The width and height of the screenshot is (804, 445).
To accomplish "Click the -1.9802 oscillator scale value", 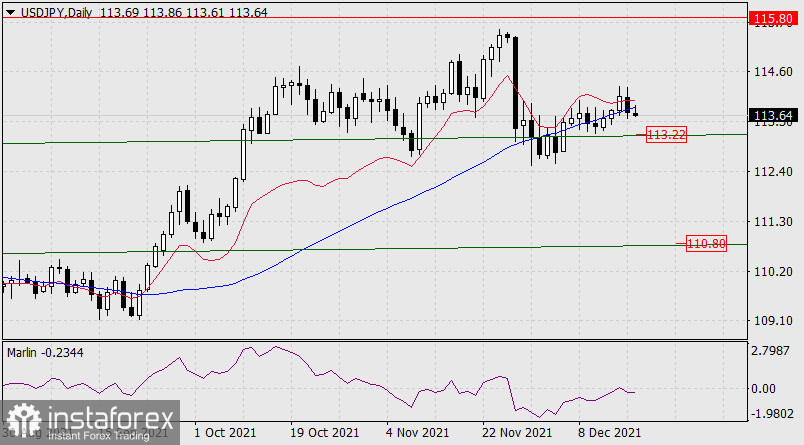I will (x=772, y=414).
